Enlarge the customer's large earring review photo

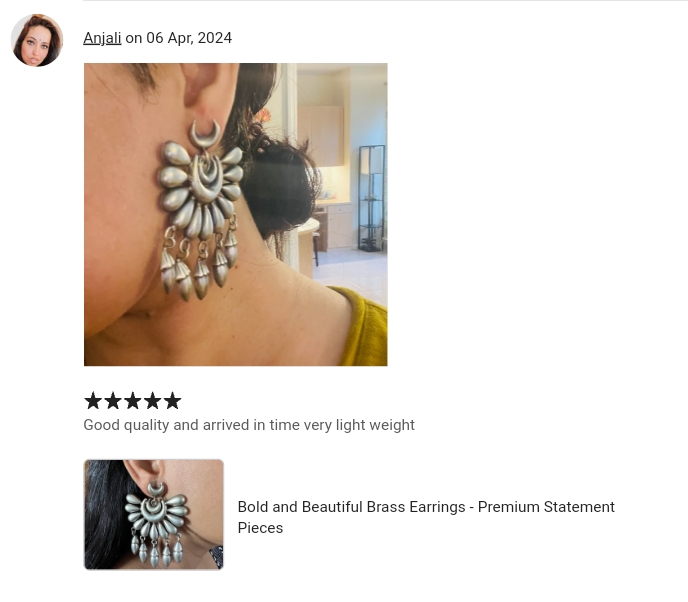(236, 215)
